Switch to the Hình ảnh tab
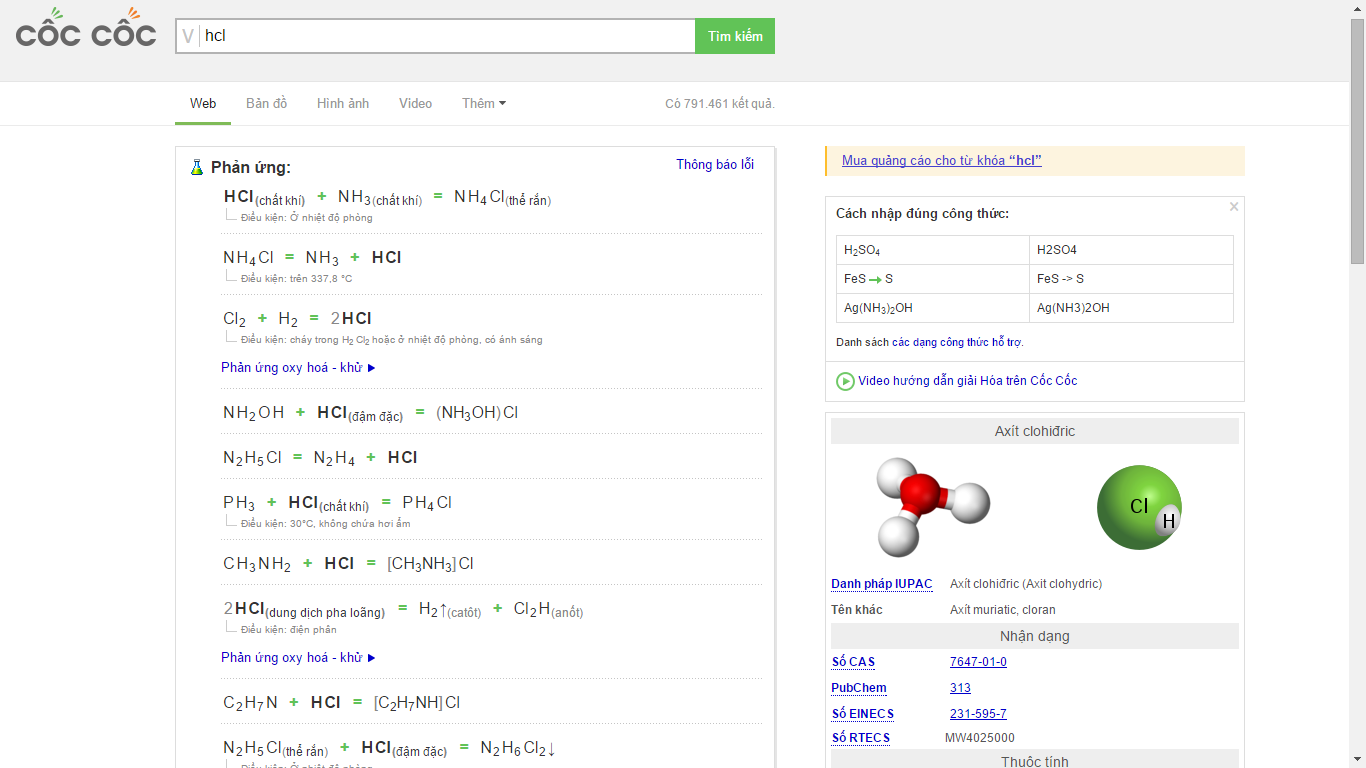Viewport: 1366px width, 768px height. point(343,104)
